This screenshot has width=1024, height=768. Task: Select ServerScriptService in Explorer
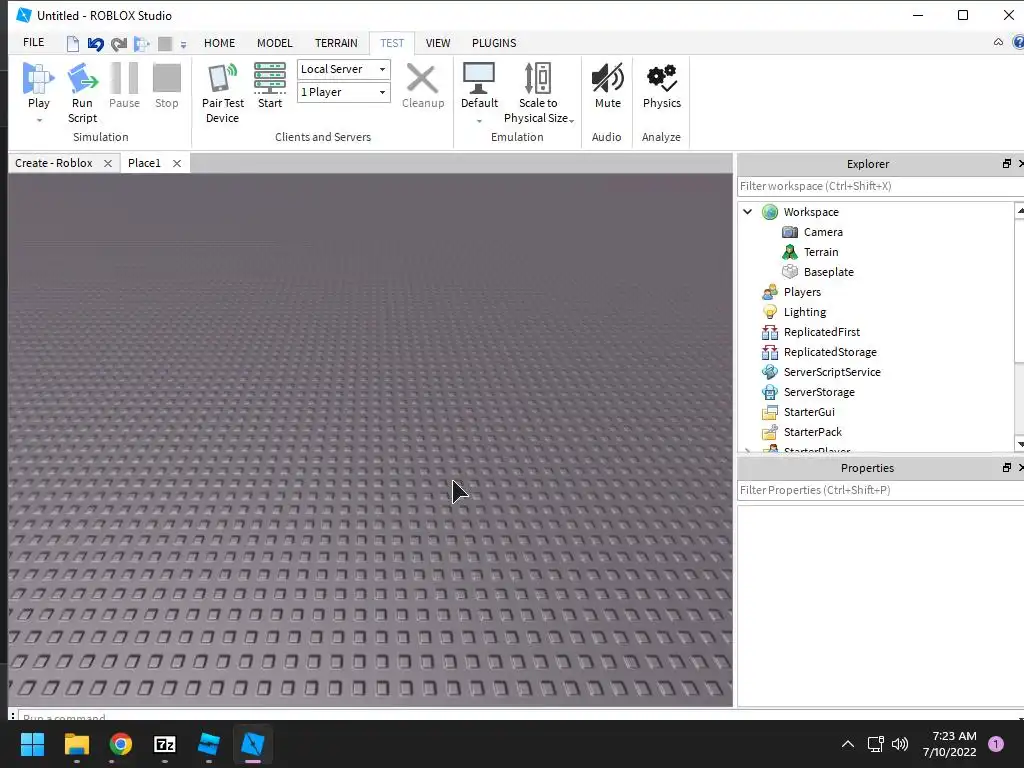(832, 372)
